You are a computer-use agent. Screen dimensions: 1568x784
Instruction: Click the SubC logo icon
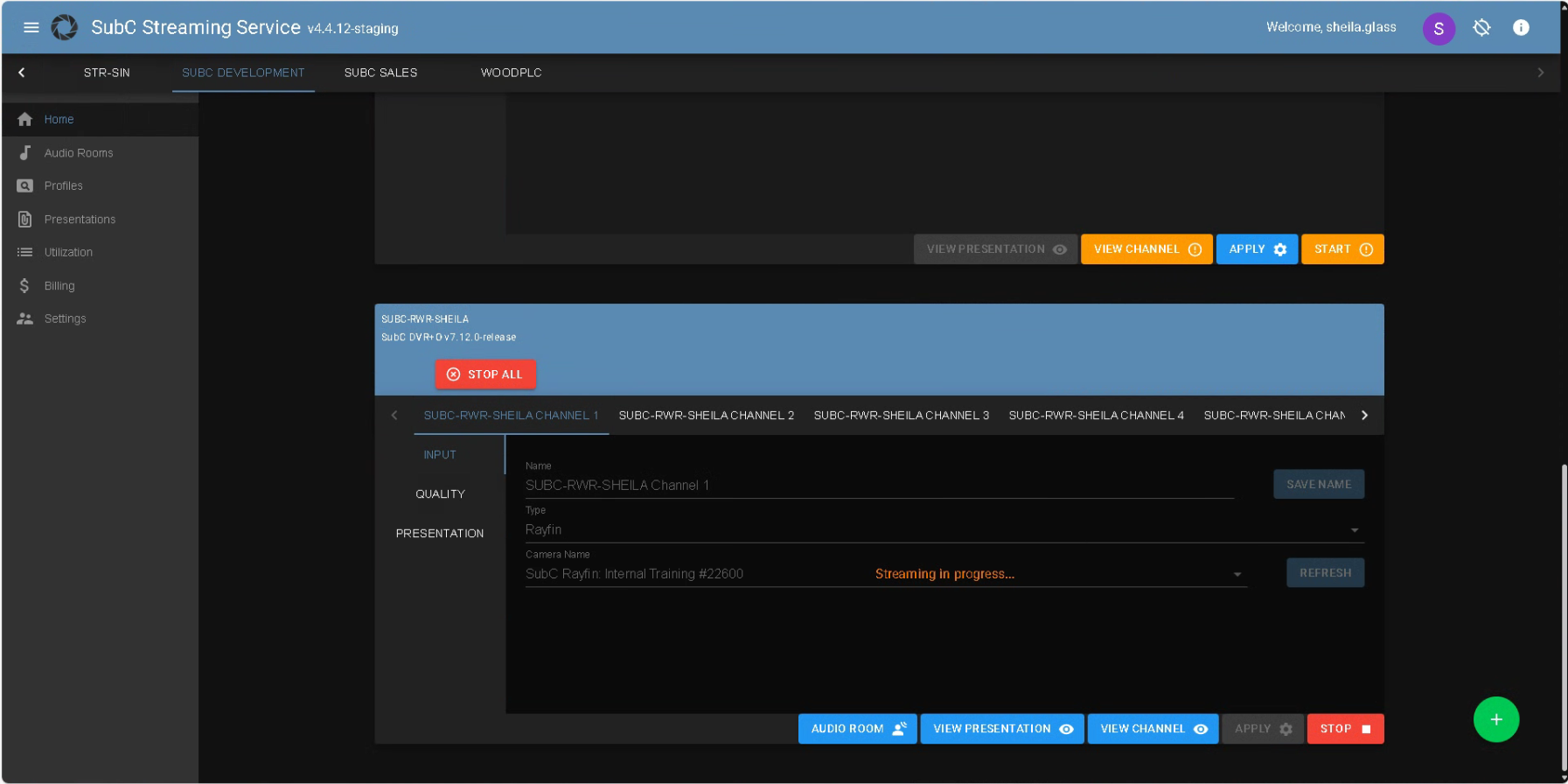click(65, 27)
